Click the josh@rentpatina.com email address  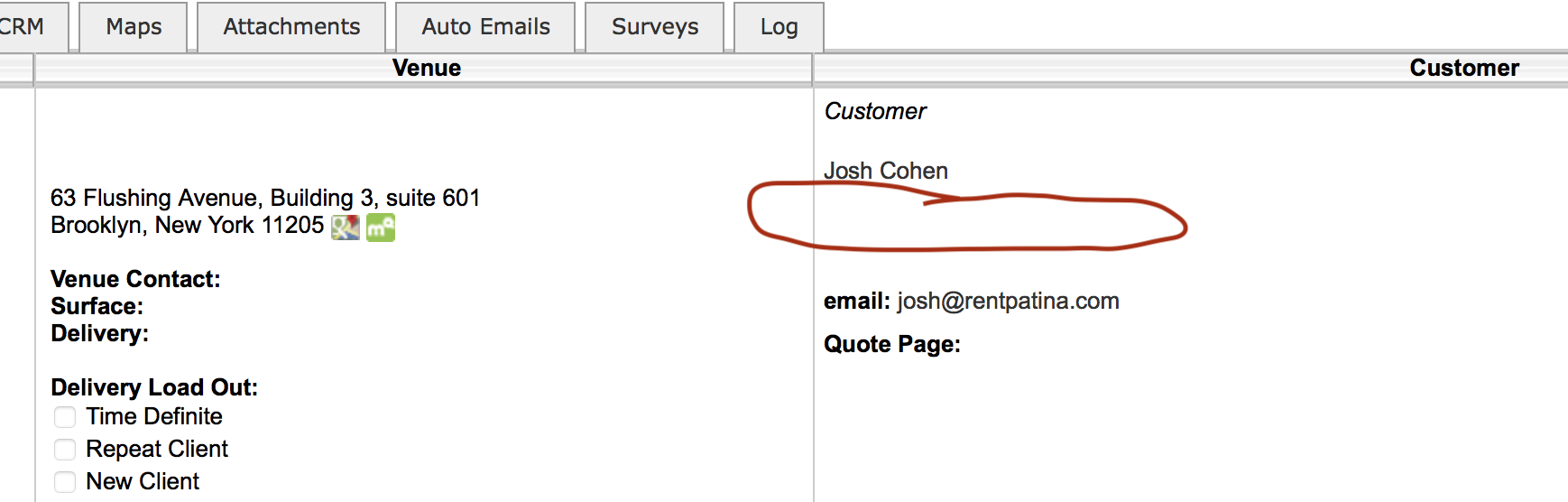(1008, 301)
